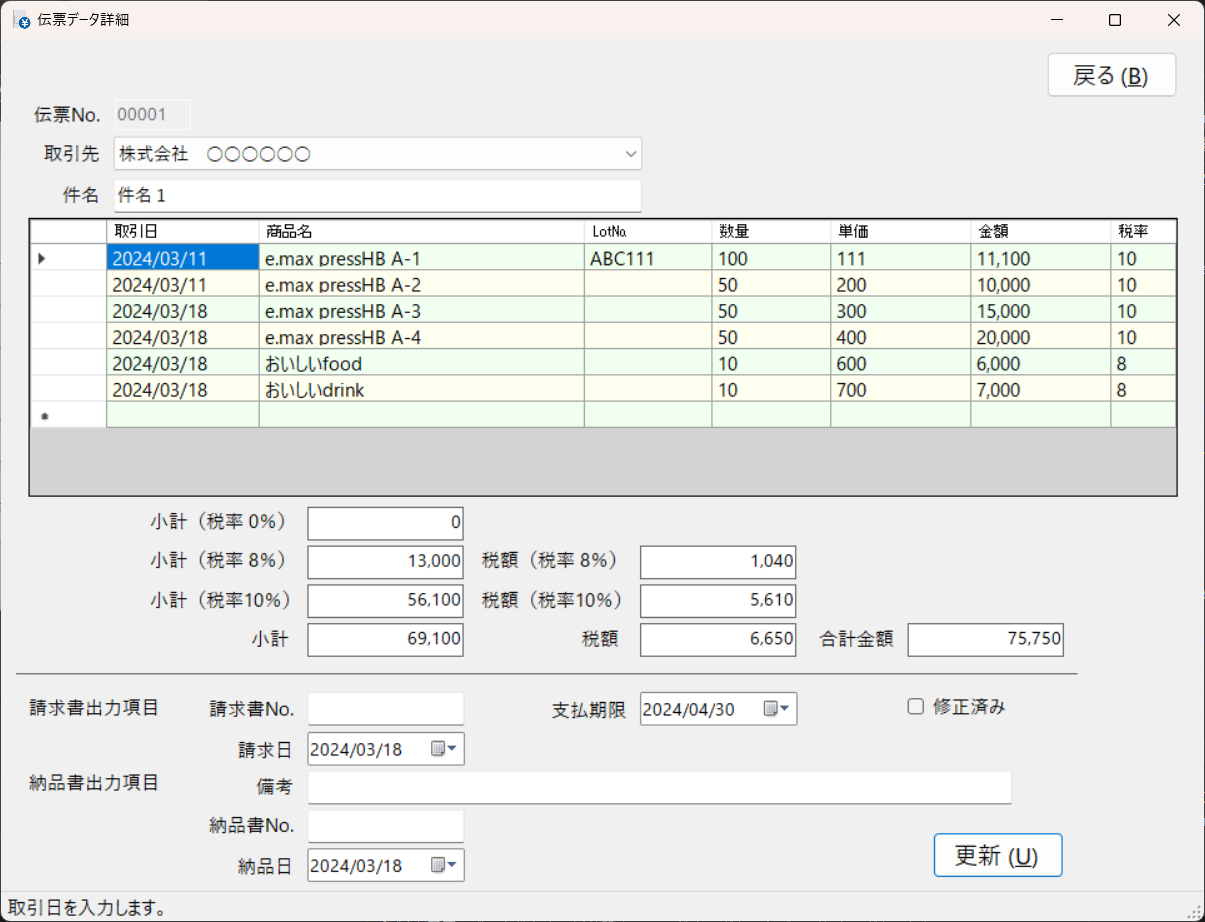This screenshot has width=1205, height=922.
Task: Click the amount cell 11,100
Action: click(1040, 258)
